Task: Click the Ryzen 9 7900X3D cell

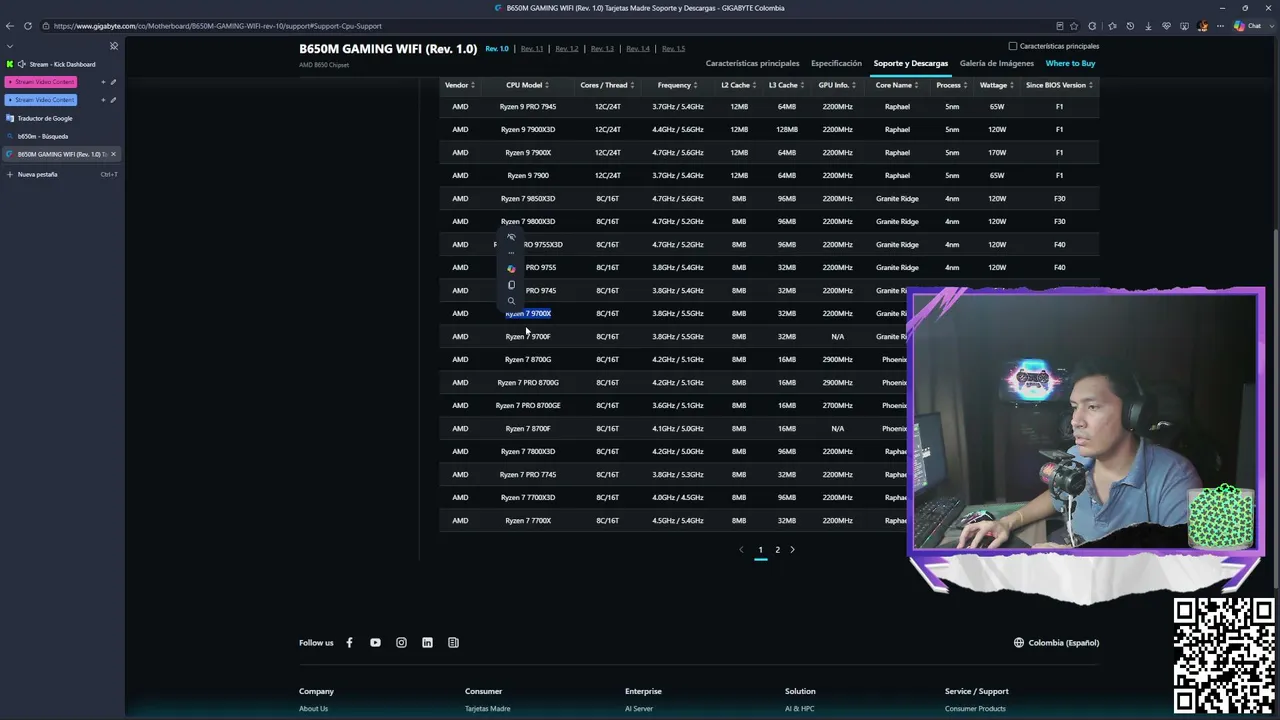Action: [528, 129]
